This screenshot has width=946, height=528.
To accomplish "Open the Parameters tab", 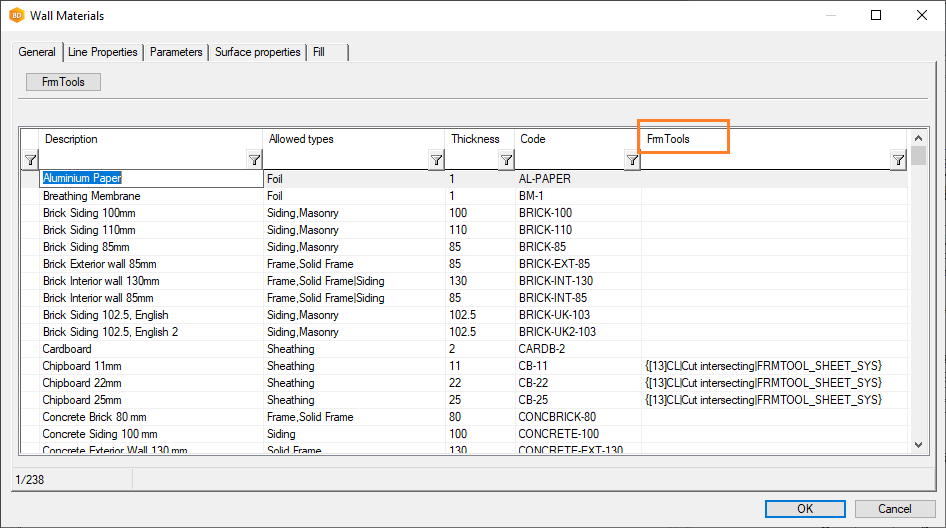I will click(x=176, y=52).
